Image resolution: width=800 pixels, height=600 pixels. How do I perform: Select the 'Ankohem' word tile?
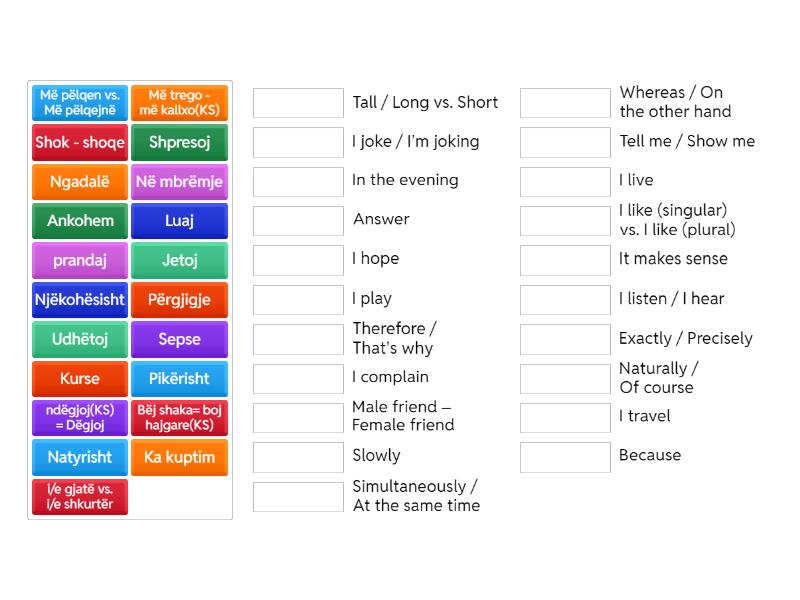pyautogui.click(x=80, y=221)
